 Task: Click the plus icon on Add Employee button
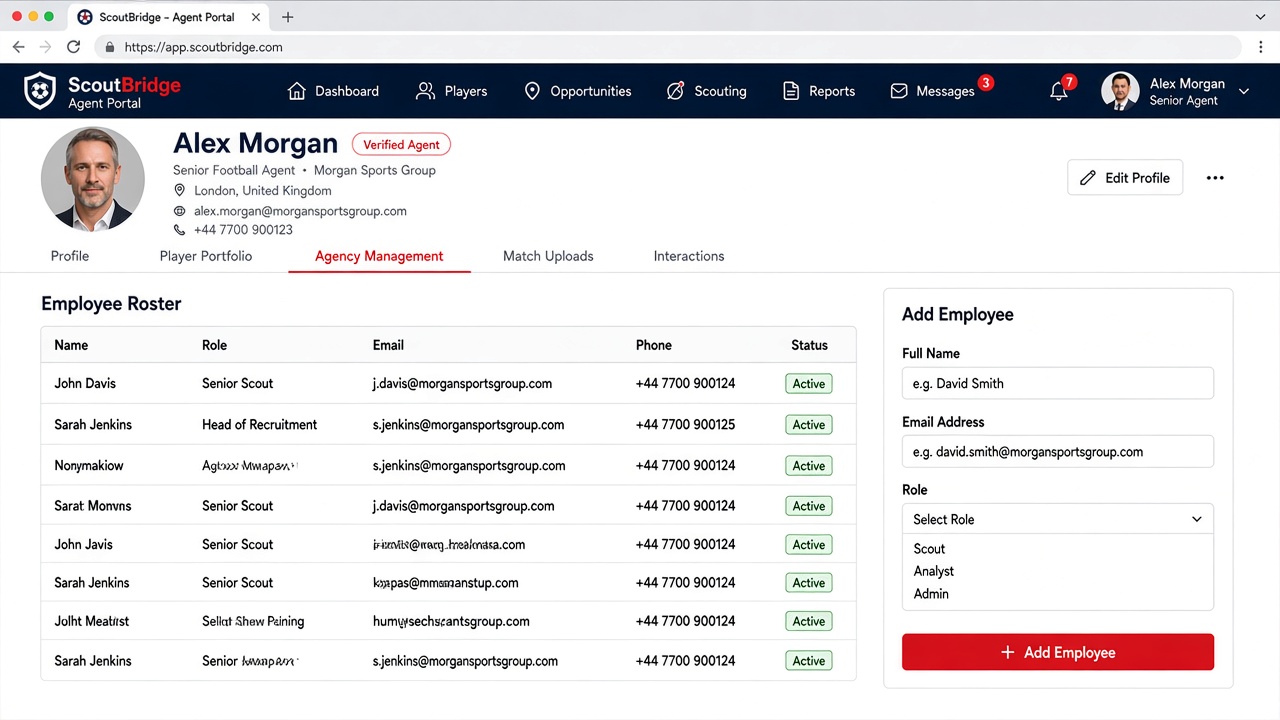pos(1008,652)
